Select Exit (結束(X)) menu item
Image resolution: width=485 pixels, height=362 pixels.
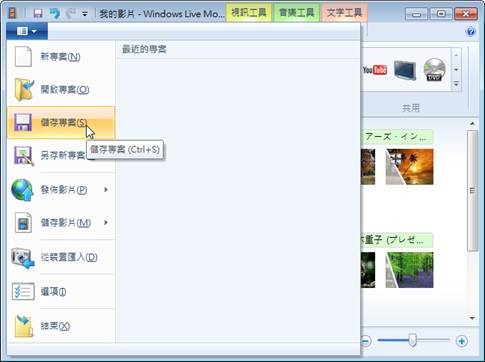(61, 326)
